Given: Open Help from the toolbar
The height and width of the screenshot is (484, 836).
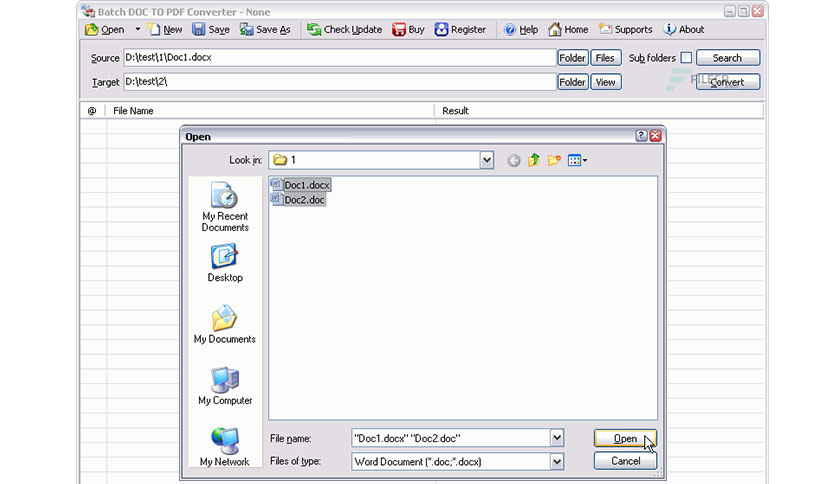Looking at the screenshot, I should point(521,29).
